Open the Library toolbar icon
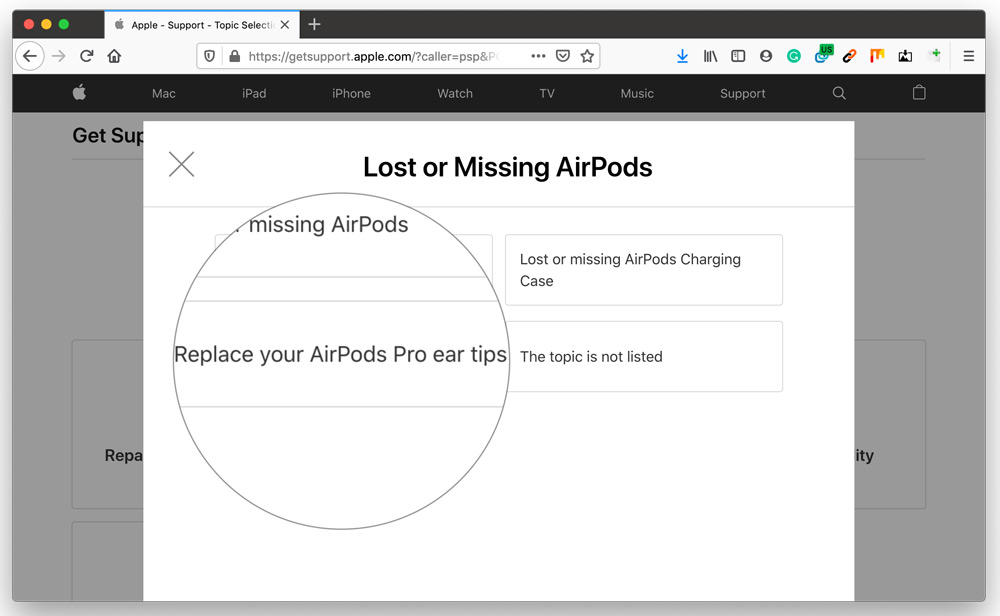This screenshot has height=616, width=1000. point(710,56)
